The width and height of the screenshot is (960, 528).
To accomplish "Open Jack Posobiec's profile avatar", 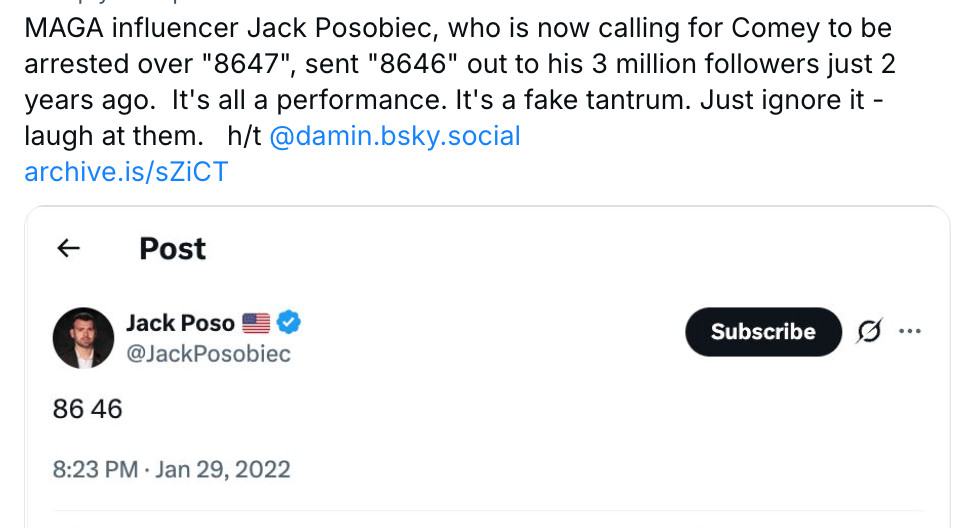I will click(x=83, y=338).
